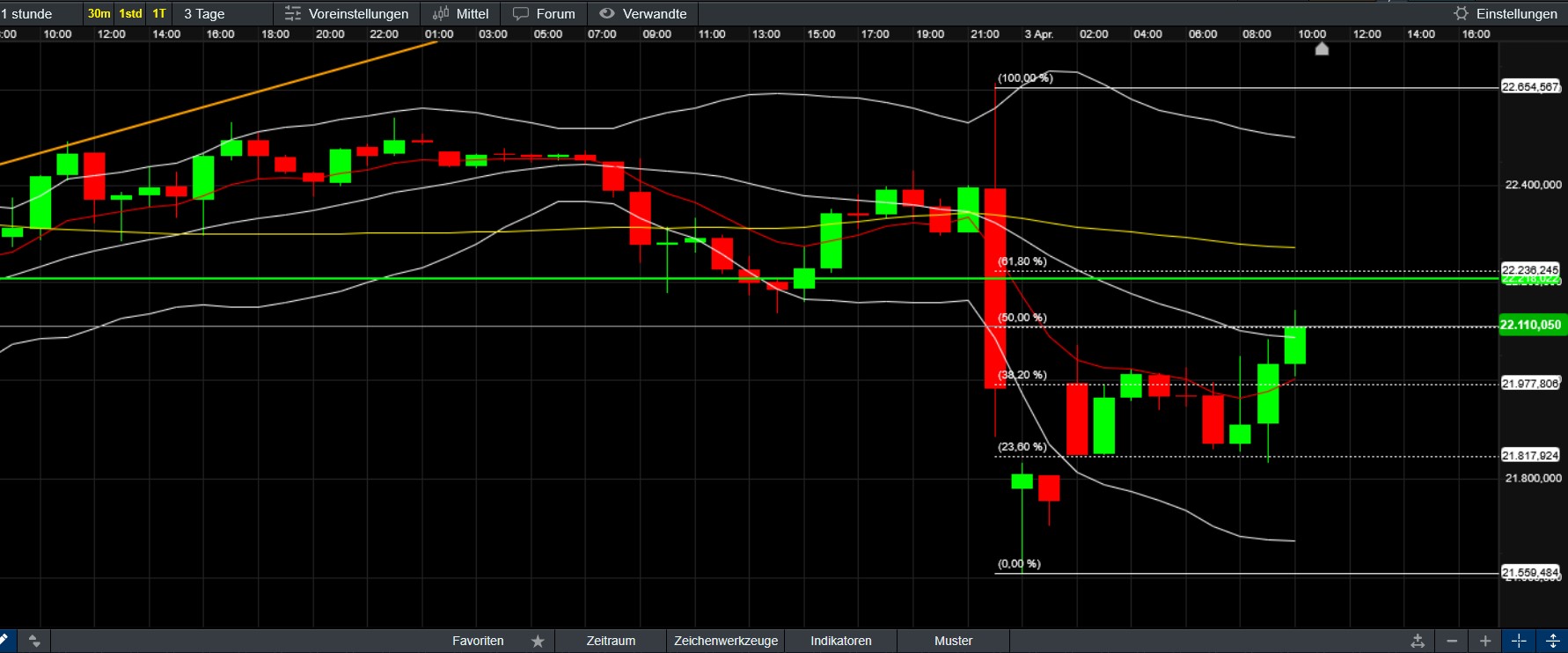
Task: Open the 1 stunde interval dropdown
Action: (x=40, y=13)
